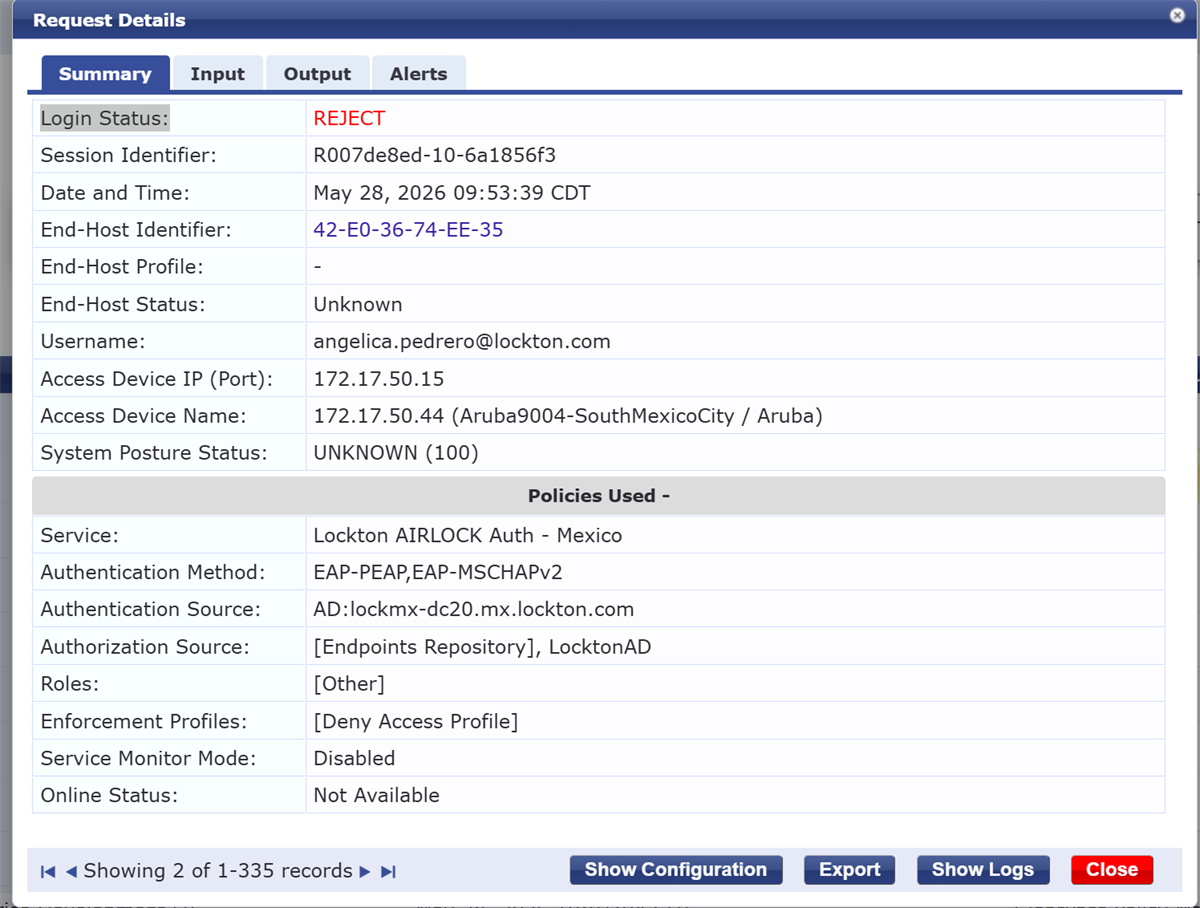
Task: Click the Access Device IP 172.17.50.15
Action: (x=379, y=379)
